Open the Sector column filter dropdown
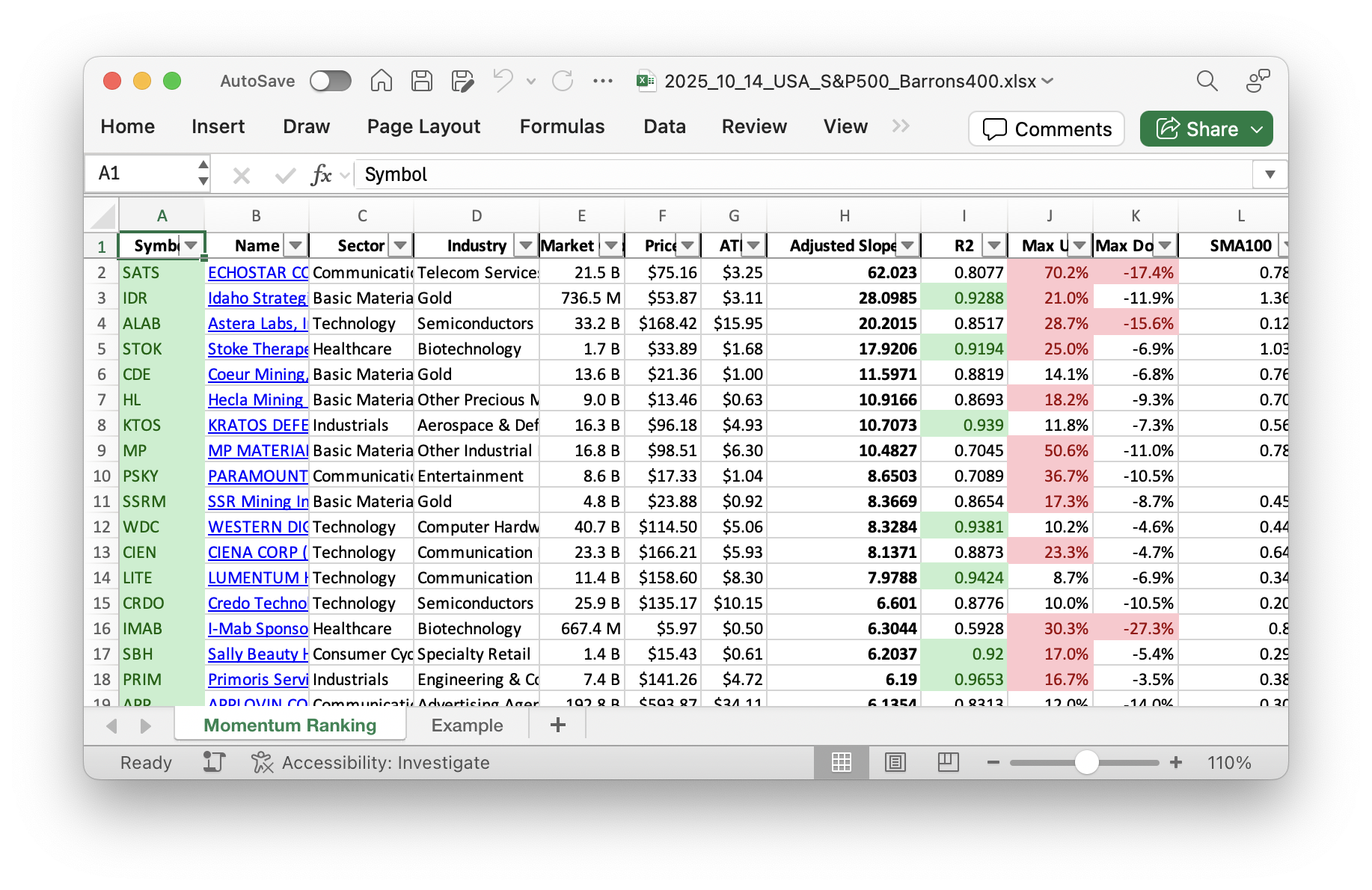Image resolution: width=1372 pixels, height=890 pixels. coord(400,245)
